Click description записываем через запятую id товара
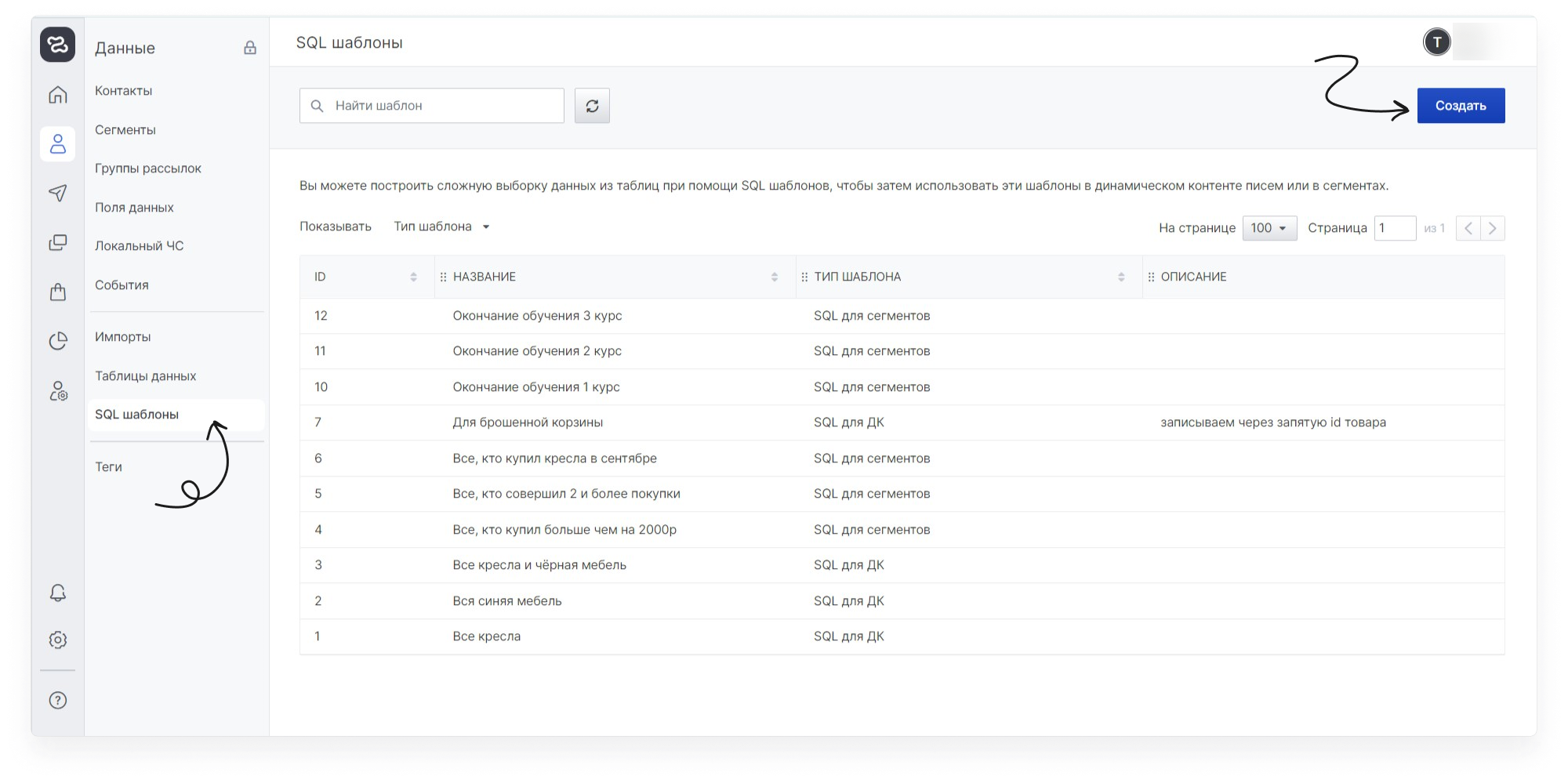 pyautogui.click(x=1273, y=422)
